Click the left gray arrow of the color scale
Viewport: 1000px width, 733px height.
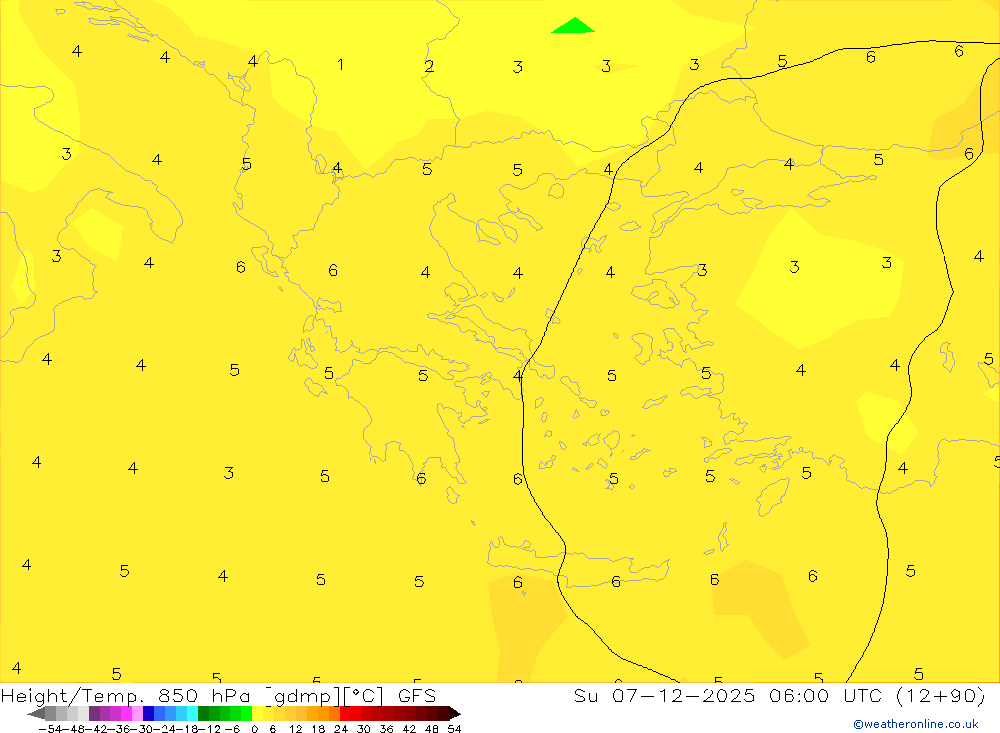click(36, 714)
